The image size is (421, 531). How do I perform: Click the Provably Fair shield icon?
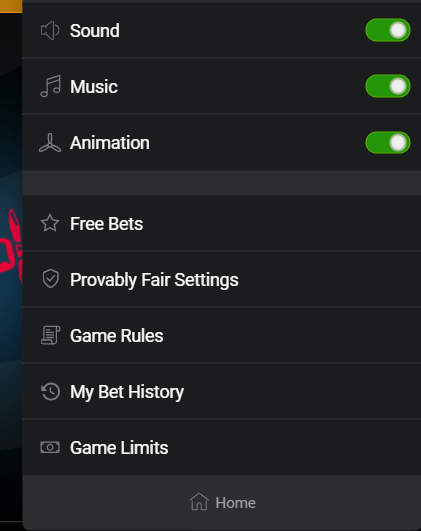coord(50,279)
